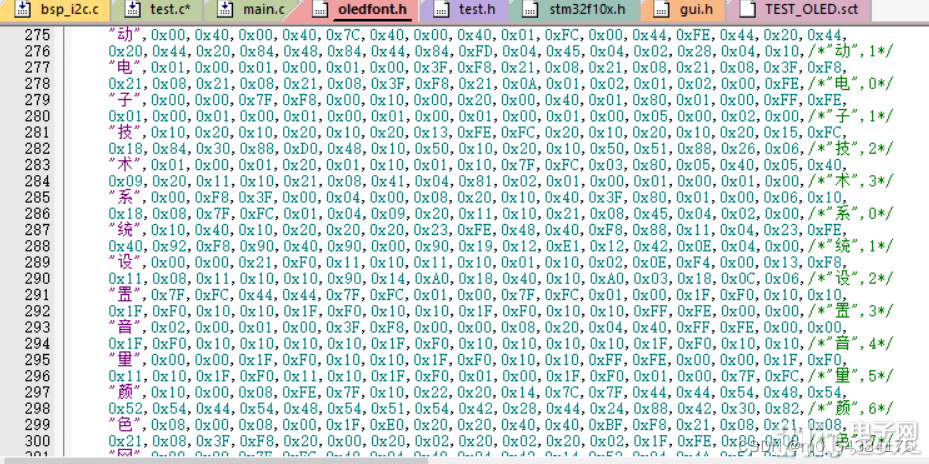Click the oledfont.h file icon
929x464 pixels.
(x=320, y=9)
